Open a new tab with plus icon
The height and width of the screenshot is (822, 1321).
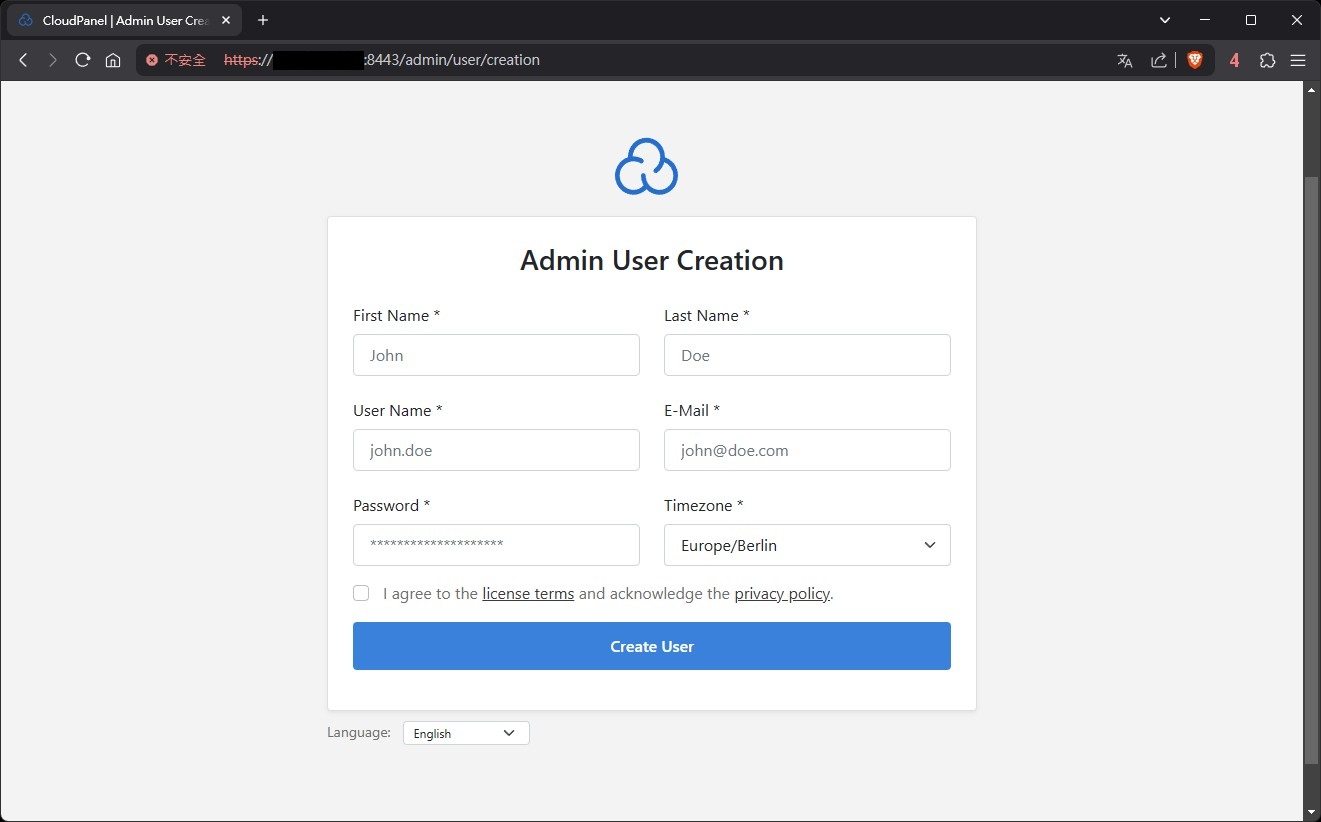click(x=263, y=20)
